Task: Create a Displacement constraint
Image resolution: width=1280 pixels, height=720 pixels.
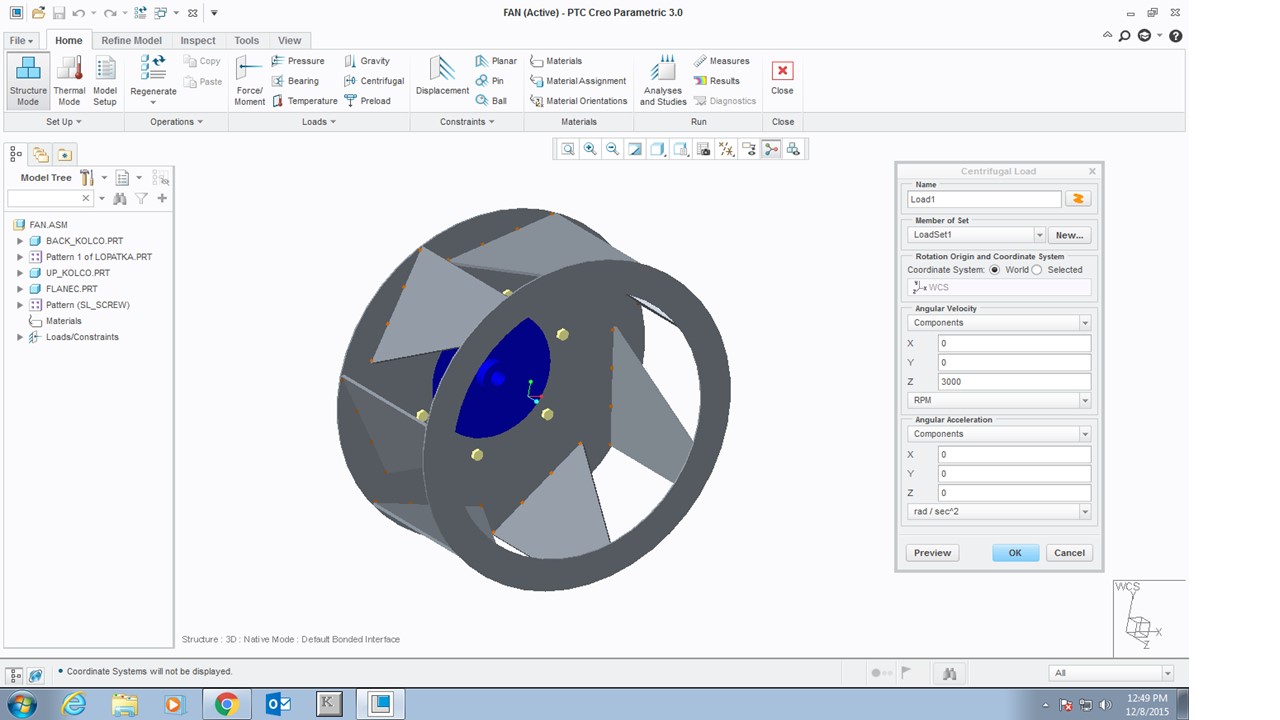Action: pyautogui.click(x=442, y=76)
